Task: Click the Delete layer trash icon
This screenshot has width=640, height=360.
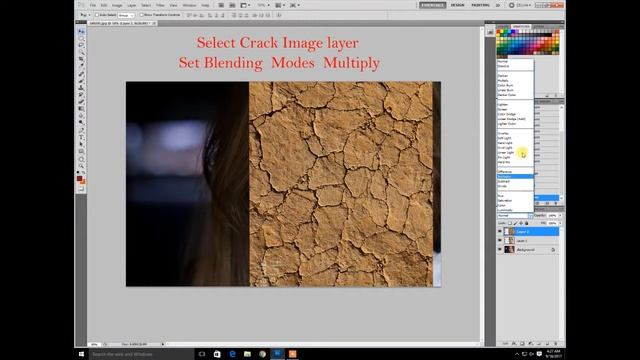Action: pyautogui.click(x=556, y=344)
